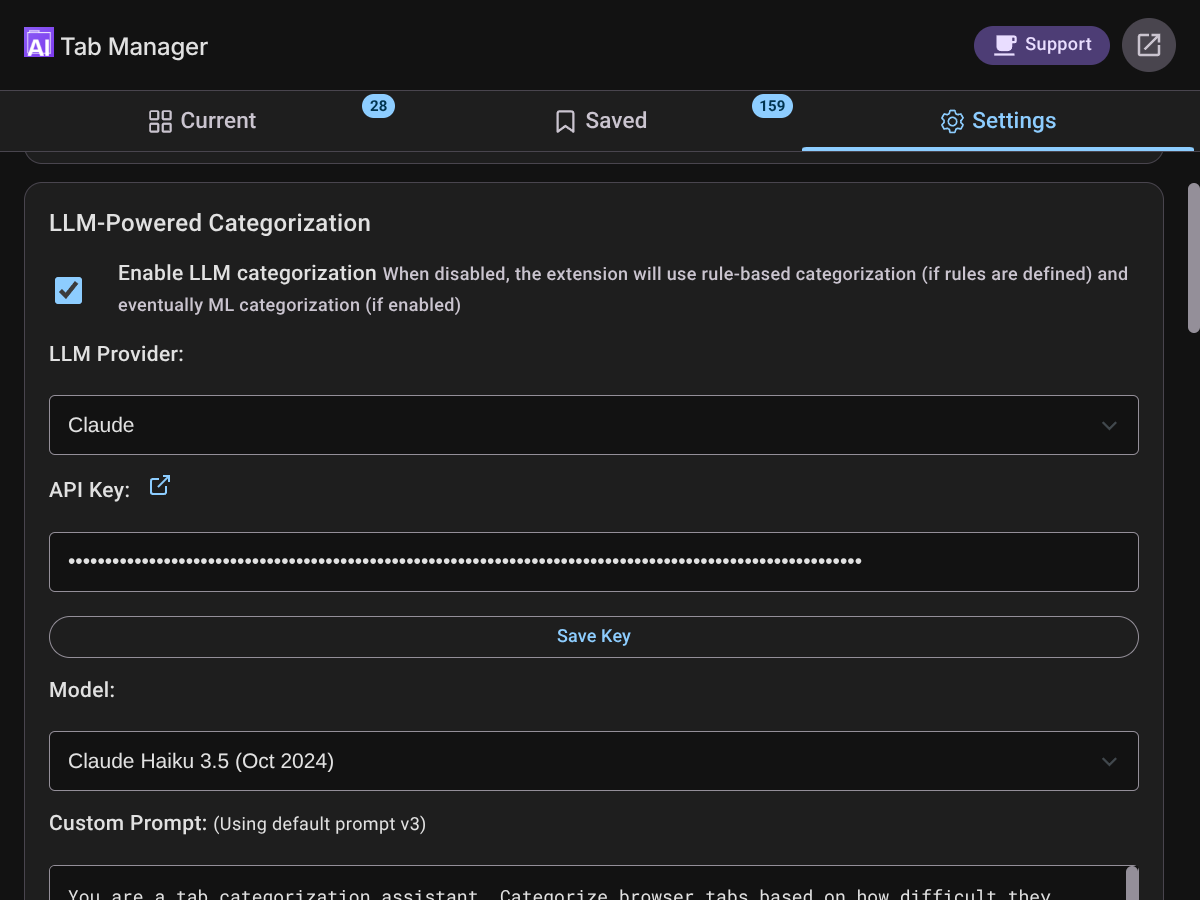Click the 'Enable LLM categorization' label text
Screen dimensions: 1200x900
(247, 273)
